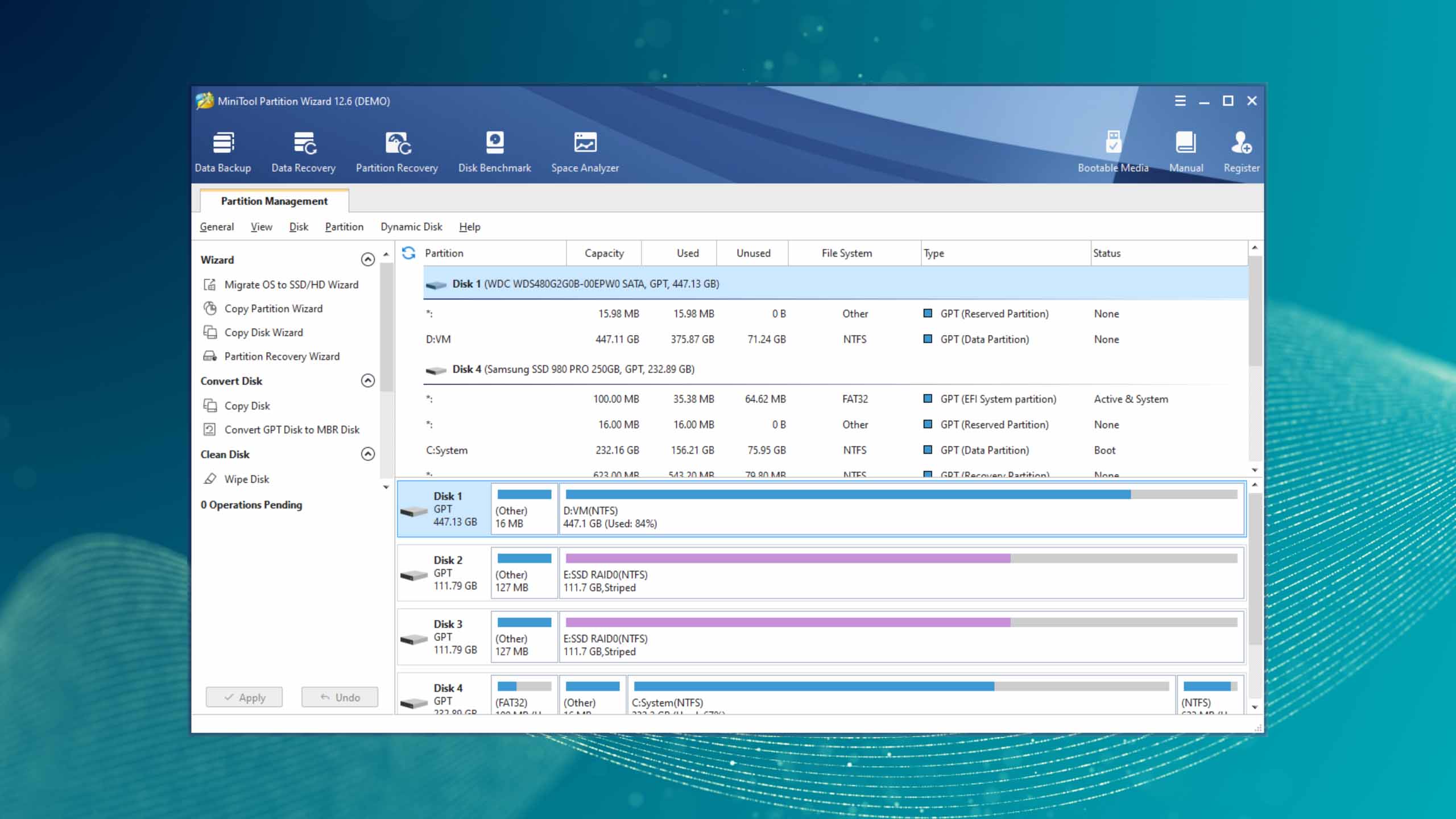Open the hamburger menu in title bar

(x=1180, y=101)
